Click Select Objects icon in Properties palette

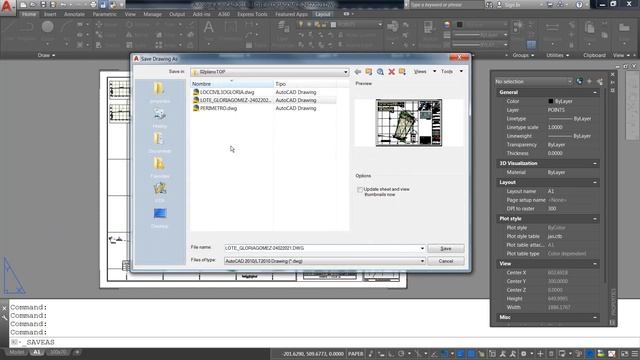point(589,82)
